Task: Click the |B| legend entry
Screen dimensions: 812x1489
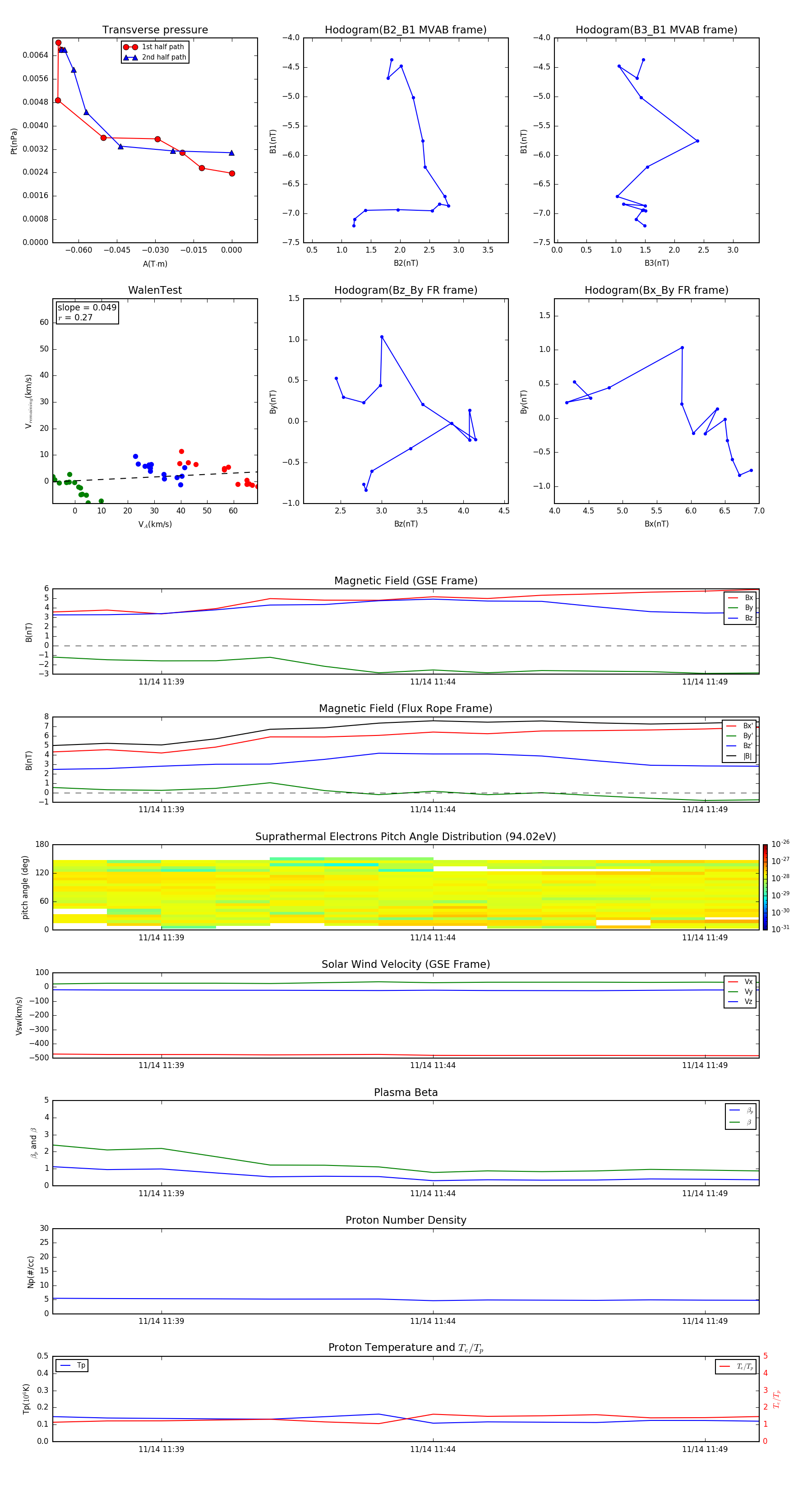Action: pos(740,756)
